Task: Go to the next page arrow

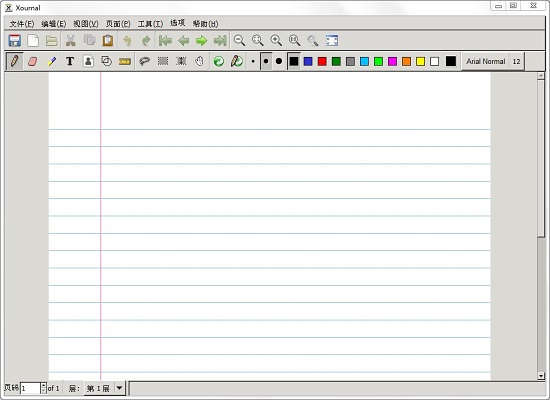Action: point(201,41)
